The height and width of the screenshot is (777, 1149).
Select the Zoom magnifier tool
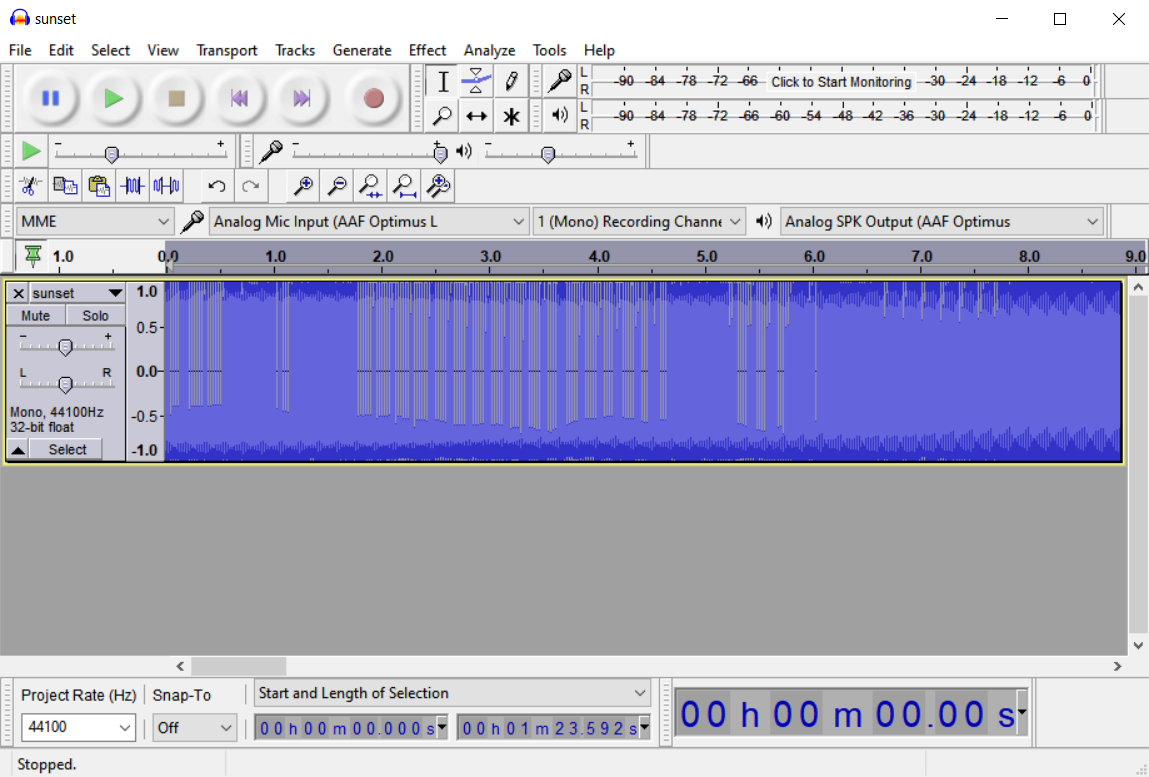[x=443, y=116]
